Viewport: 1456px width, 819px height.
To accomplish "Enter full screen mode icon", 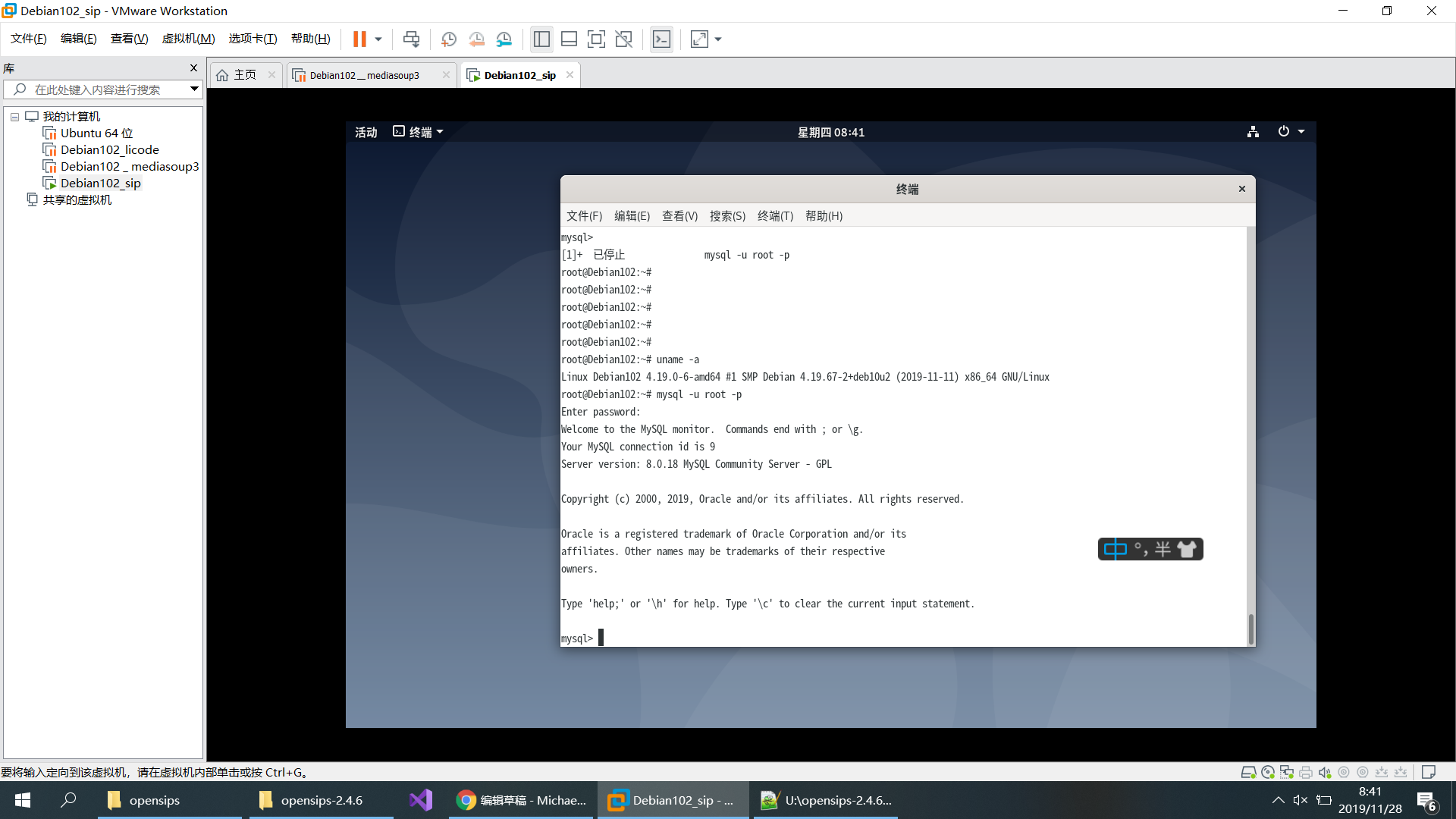I will [596, 39].
